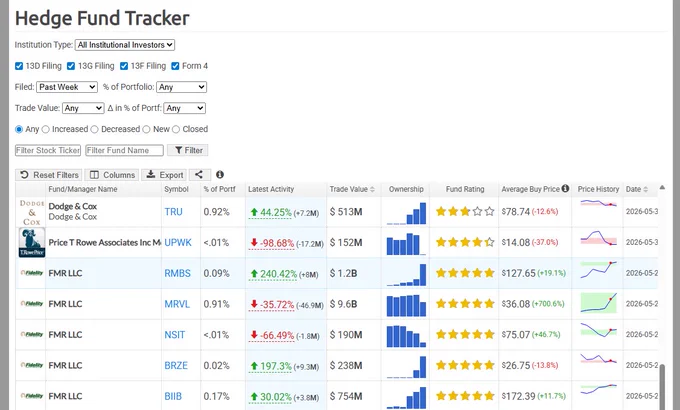
Task: Click the Symbol column header
Action: click(x=176, y=189)
